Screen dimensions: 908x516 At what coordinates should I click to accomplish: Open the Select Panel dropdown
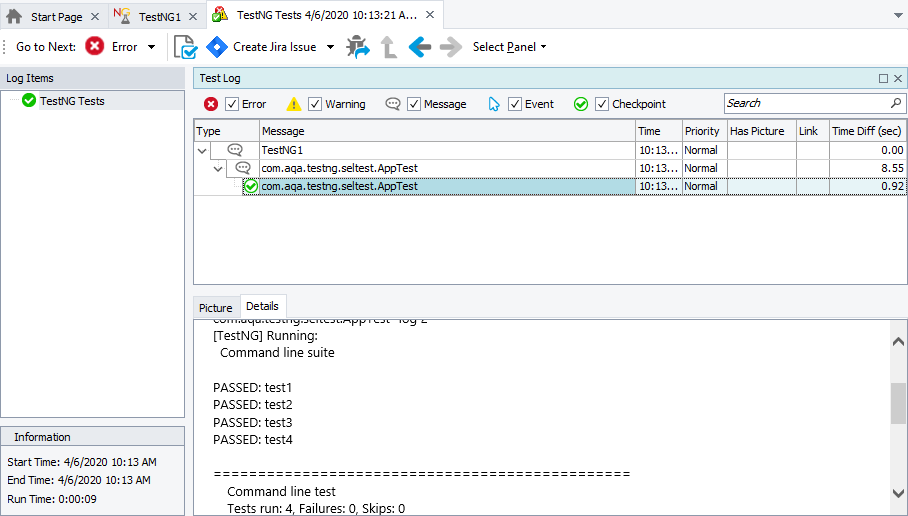coord(509,47)
